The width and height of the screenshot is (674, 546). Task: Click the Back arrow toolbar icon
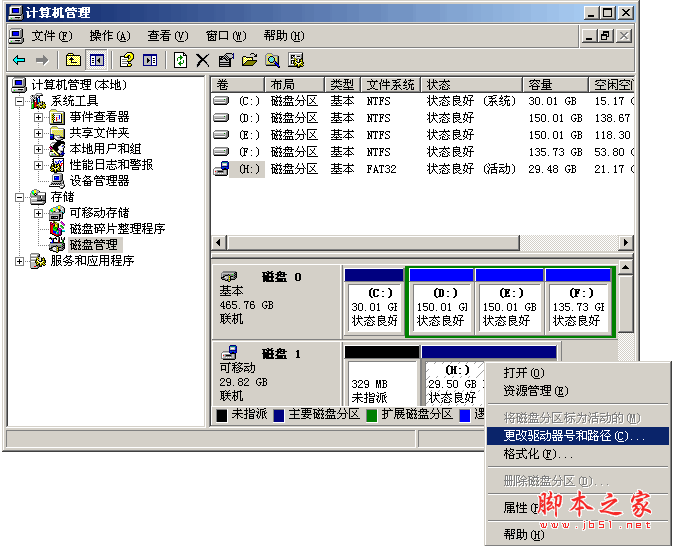point(19,60)
